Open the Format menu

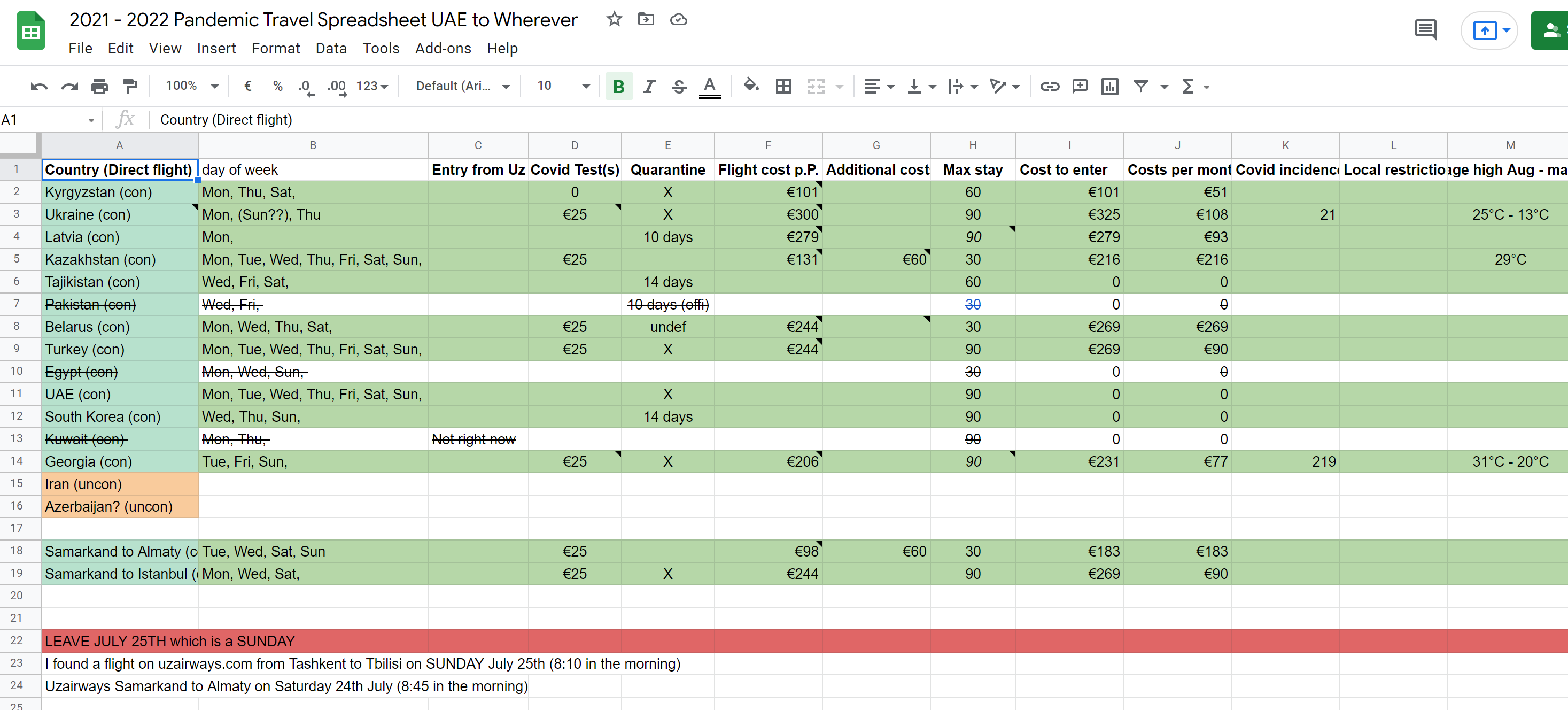click(276, 48)
